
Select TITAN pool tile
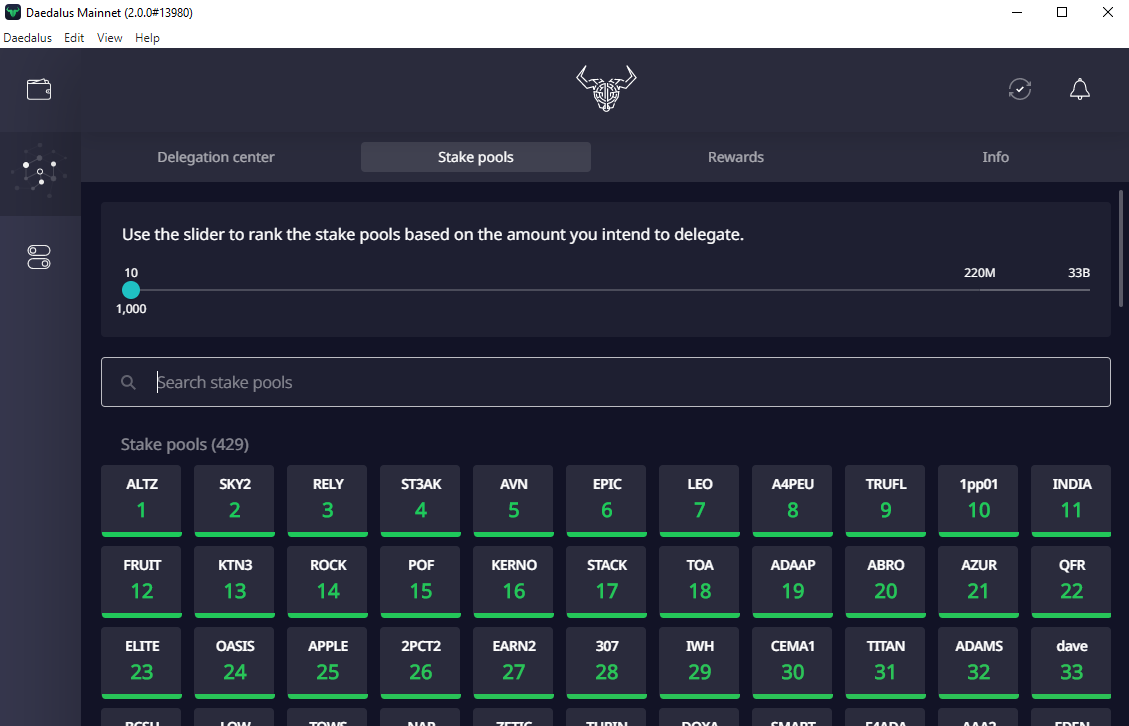pos(886,663)
